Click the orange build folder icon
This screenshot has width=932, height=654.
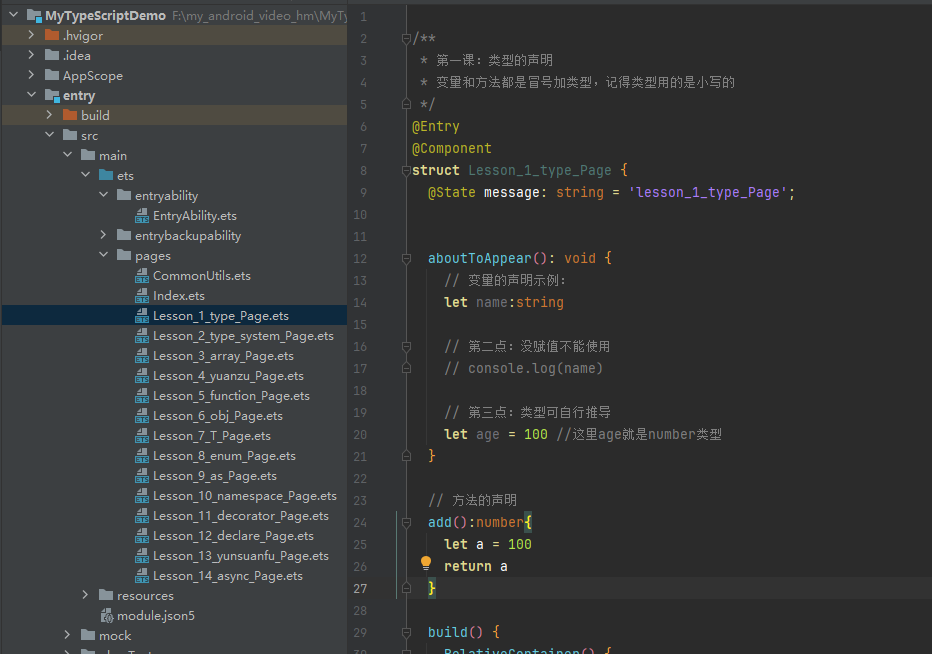pos(70,115)
